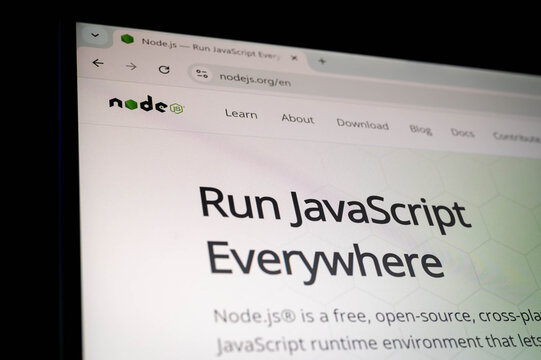
Task: Click the Node.js® is a free description text
Action: 377,331
